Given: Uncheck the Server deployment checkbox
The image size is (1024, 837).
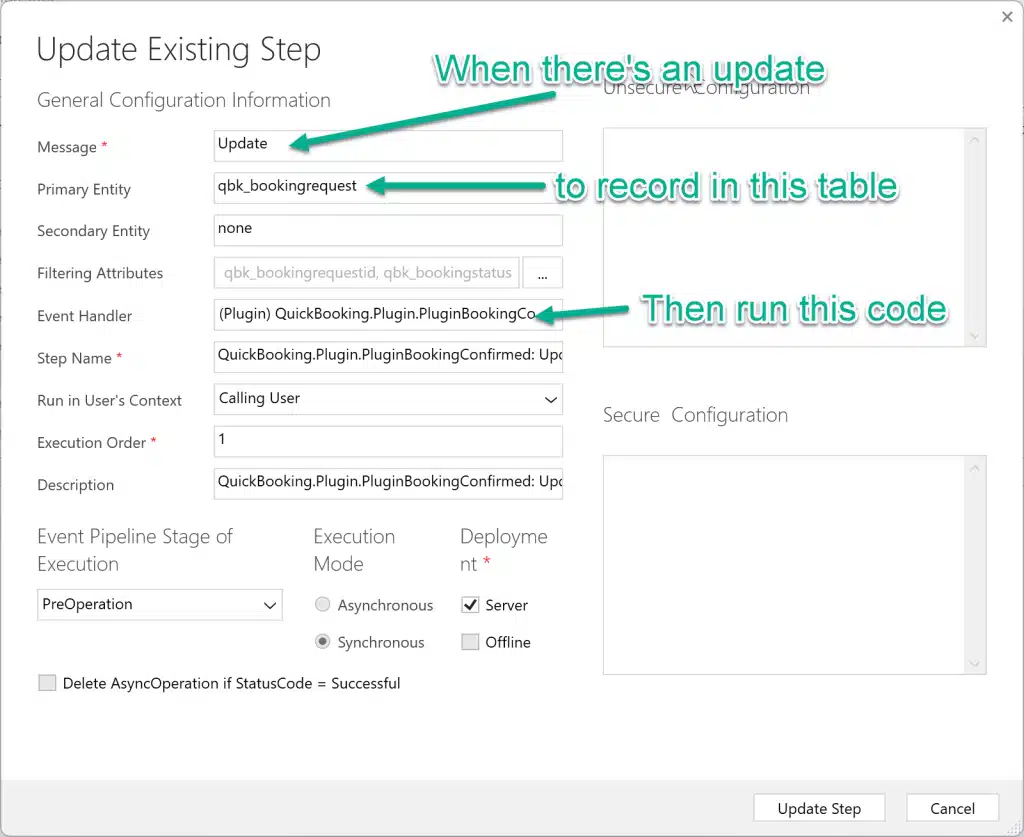Looking at the screenshot, I should [x=470, y=604].
